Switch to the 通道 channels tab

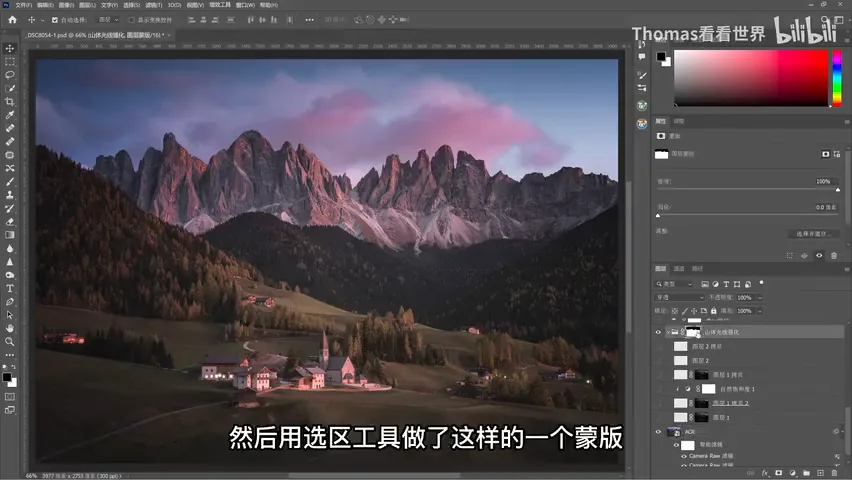point(679,269)
